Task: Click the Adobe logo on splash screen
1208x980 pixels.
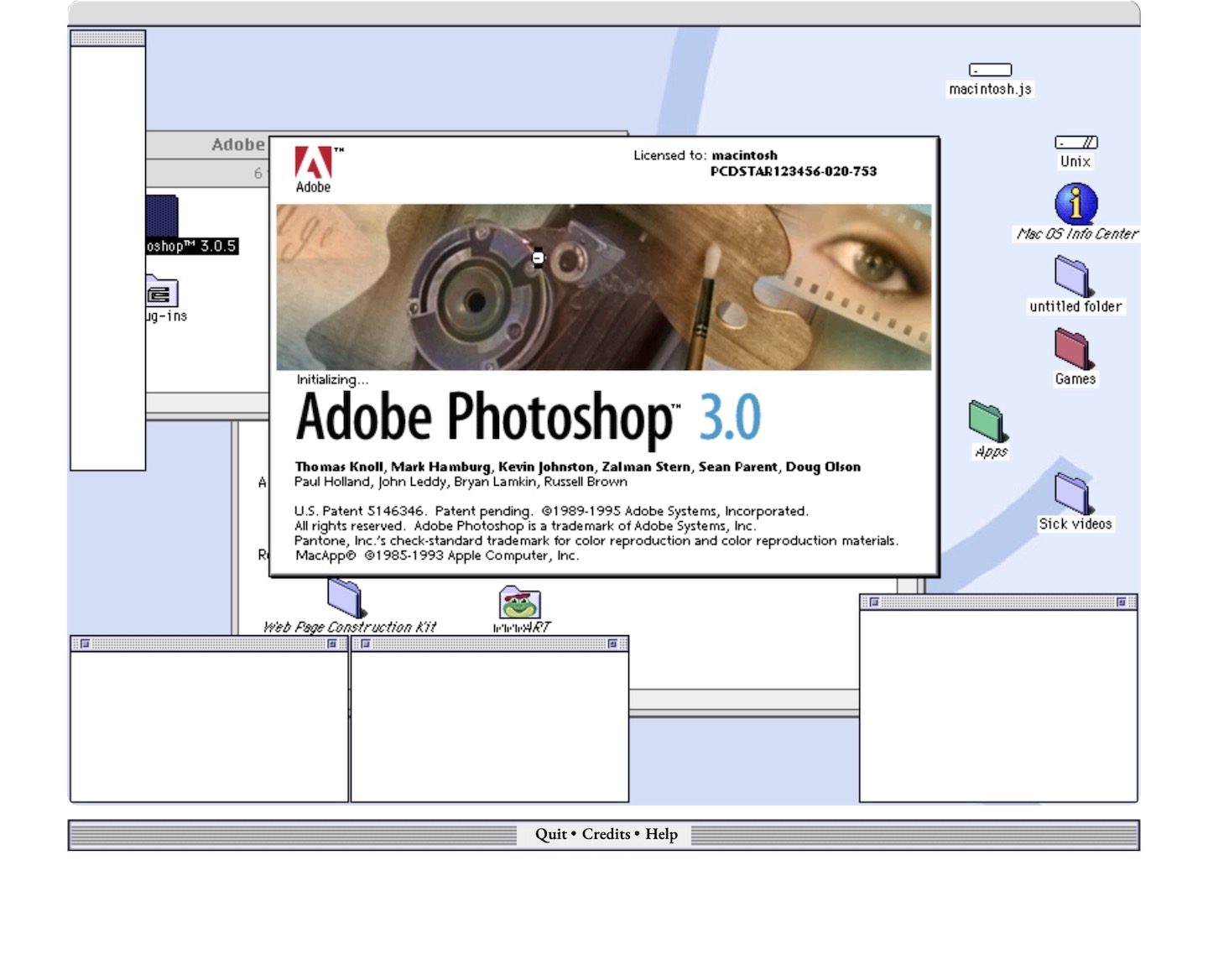Action: pyautogui.click(x=315, y=170)
